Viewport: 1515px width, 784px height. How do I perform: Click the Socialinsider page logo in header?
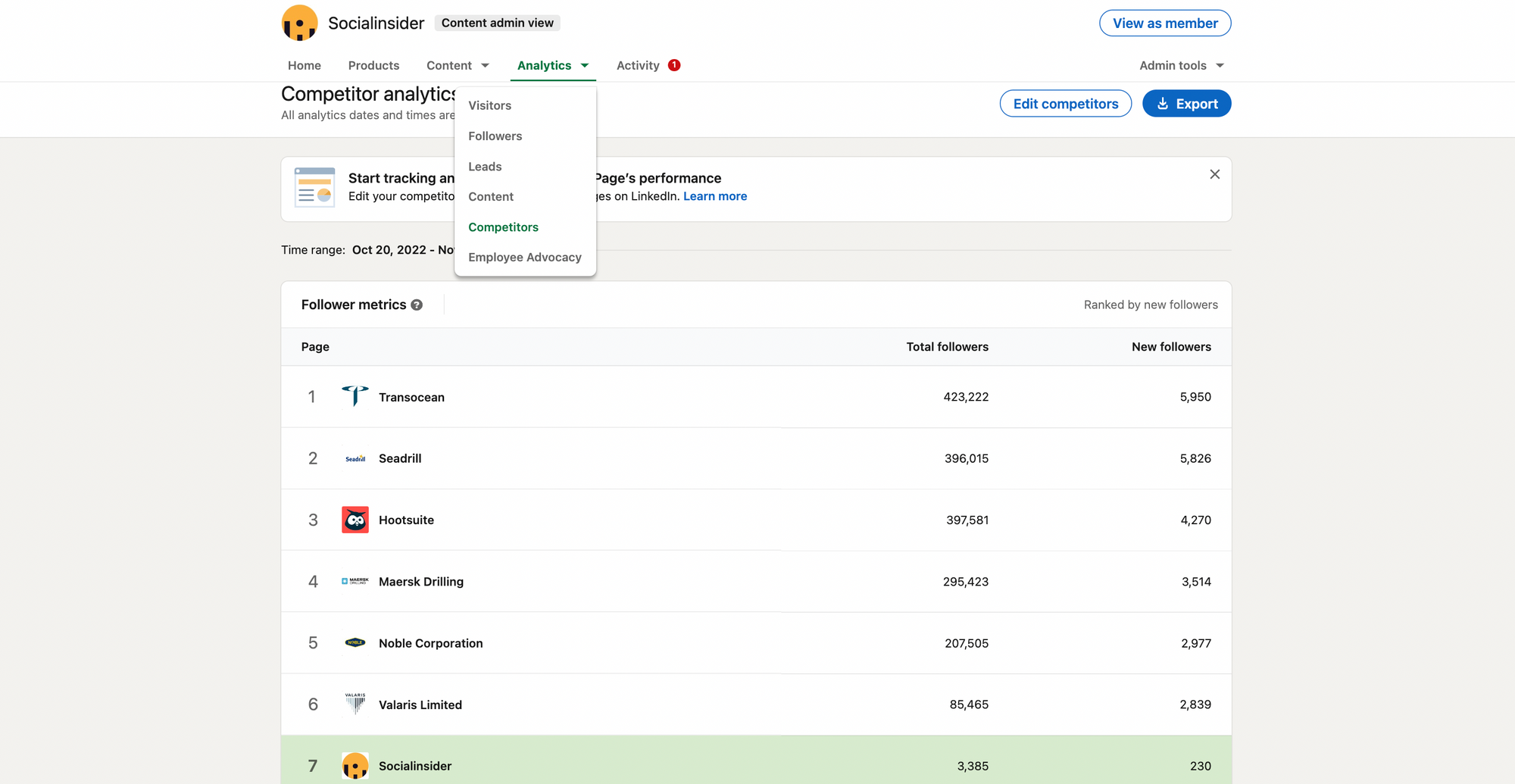click(299, 23)
